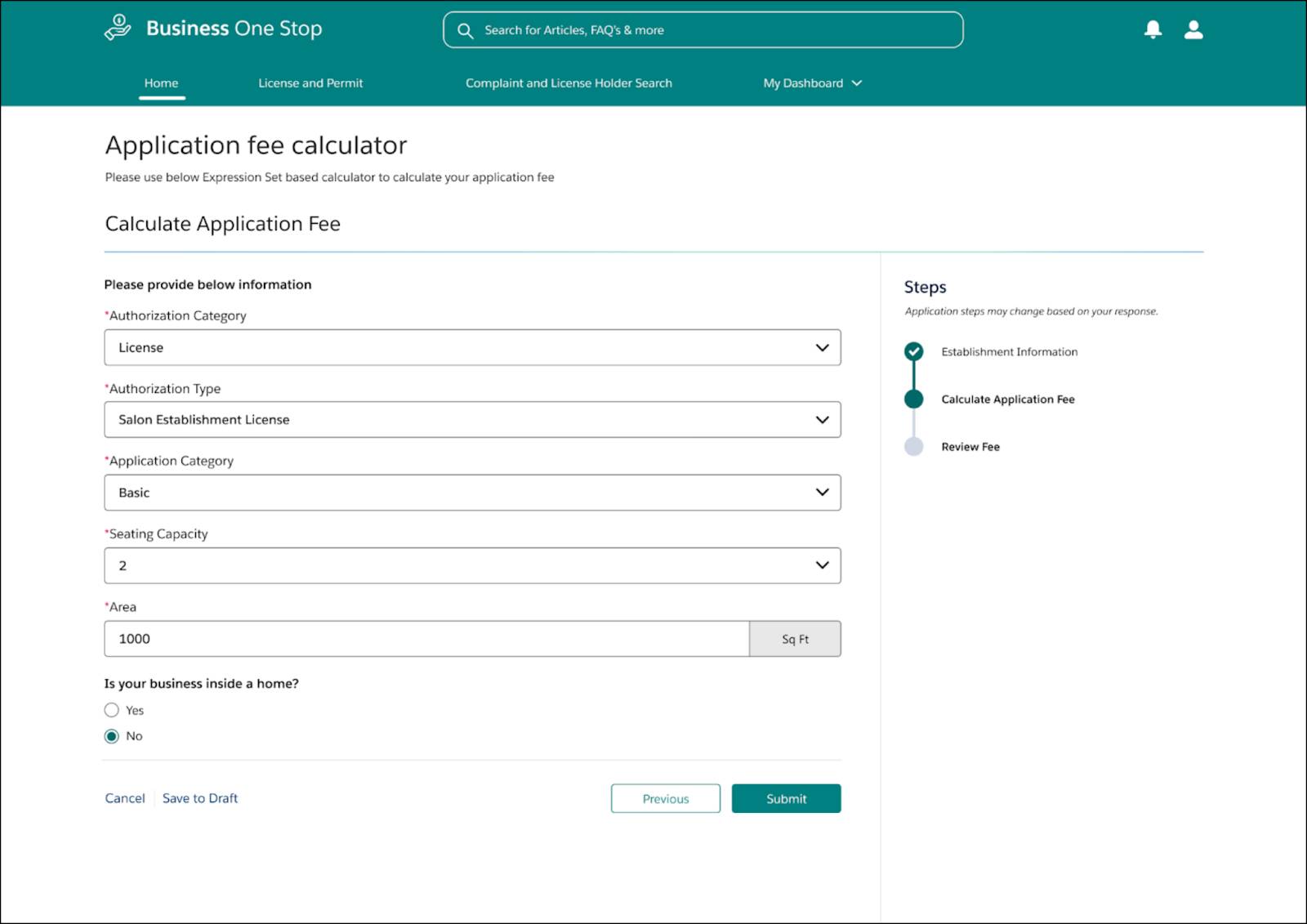The width and height of the screenshot is (1307, 924).
Task: Select No for business inside a home
Action: 112,736
